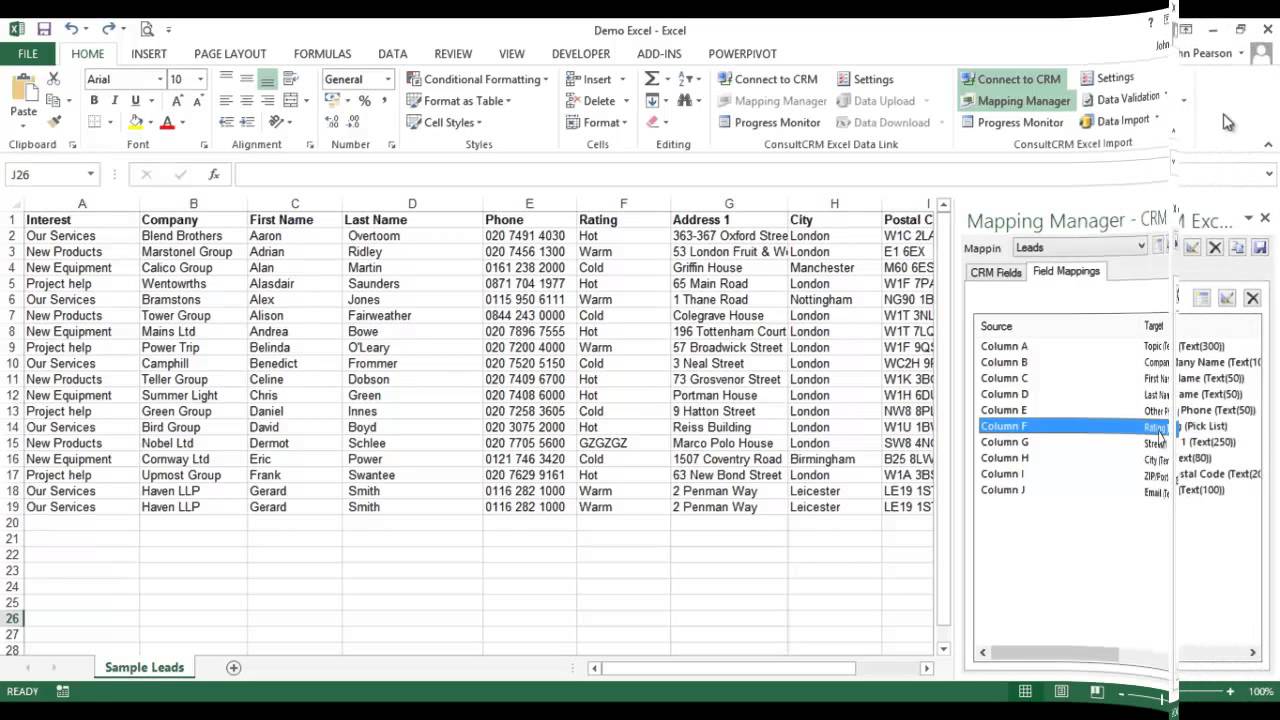Click the chart icon beside Leads dropdown
Image resolution: width=1280 pixels, height=720 pixels.
click(1193, 247)
